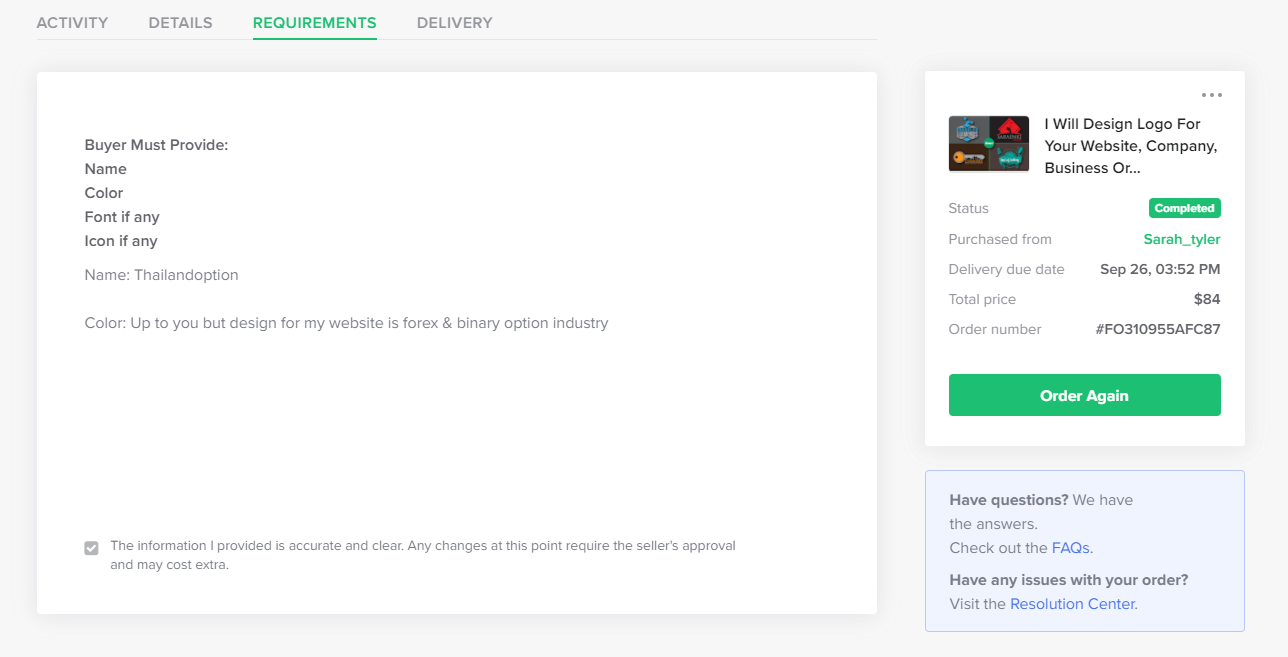Click the gig title "I Will Design Logo"

[1132, 146]
